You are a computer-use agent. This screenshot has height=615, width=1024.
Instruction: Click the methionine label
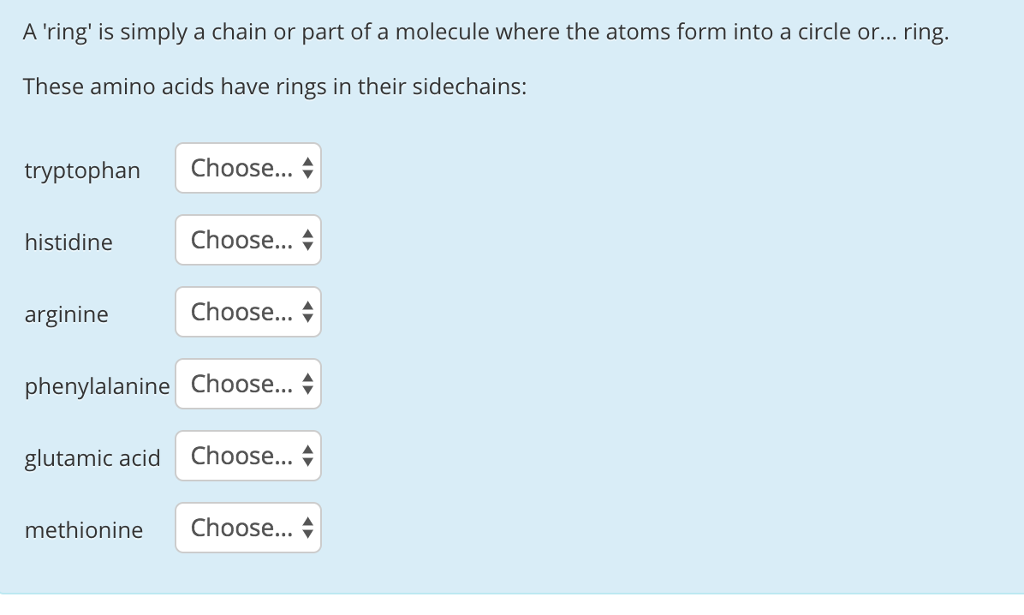tap(84, 531)
